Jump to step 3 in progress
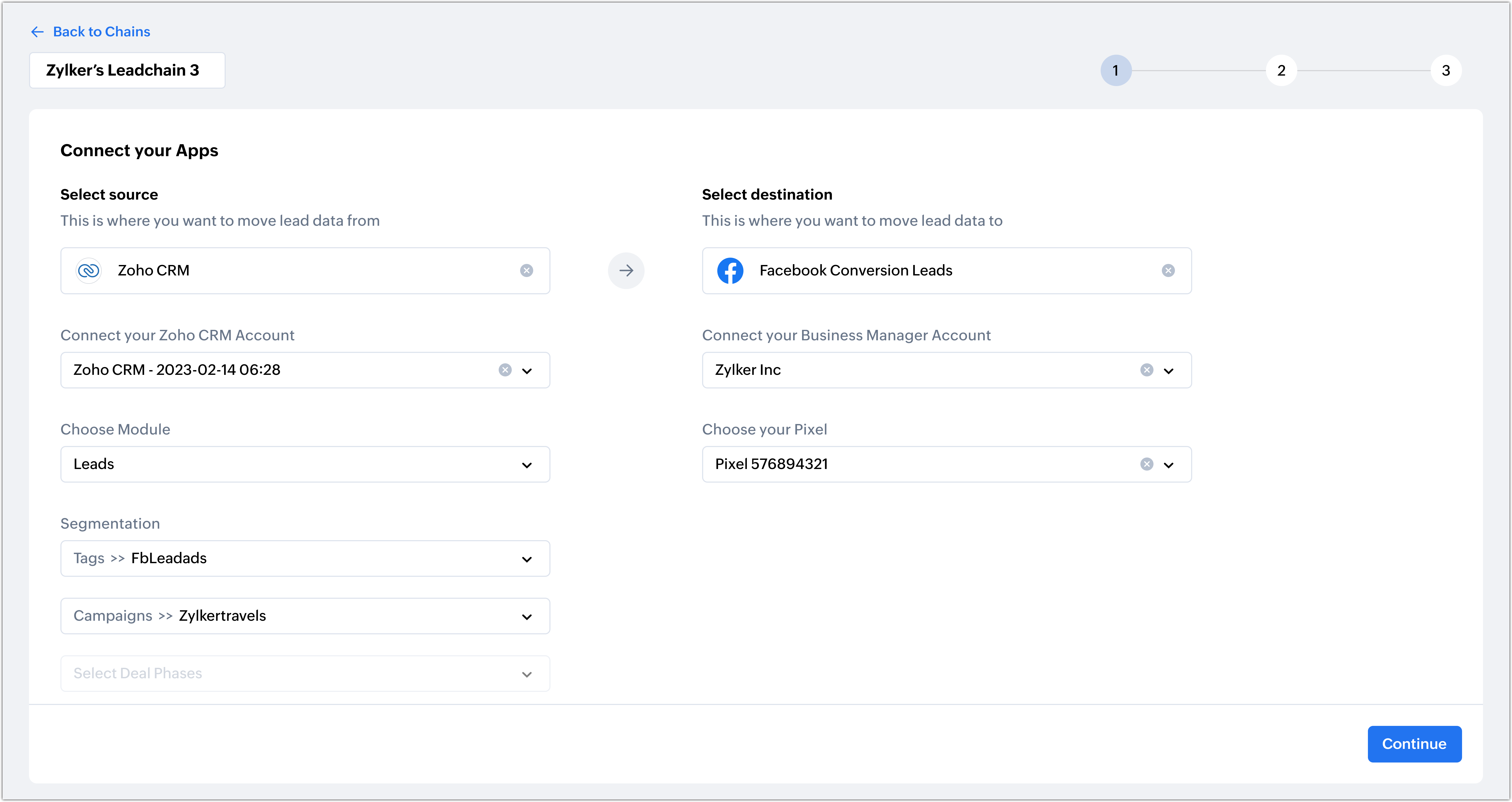The height and width of the screenshot is (802, 1512). coord(1446,70)
